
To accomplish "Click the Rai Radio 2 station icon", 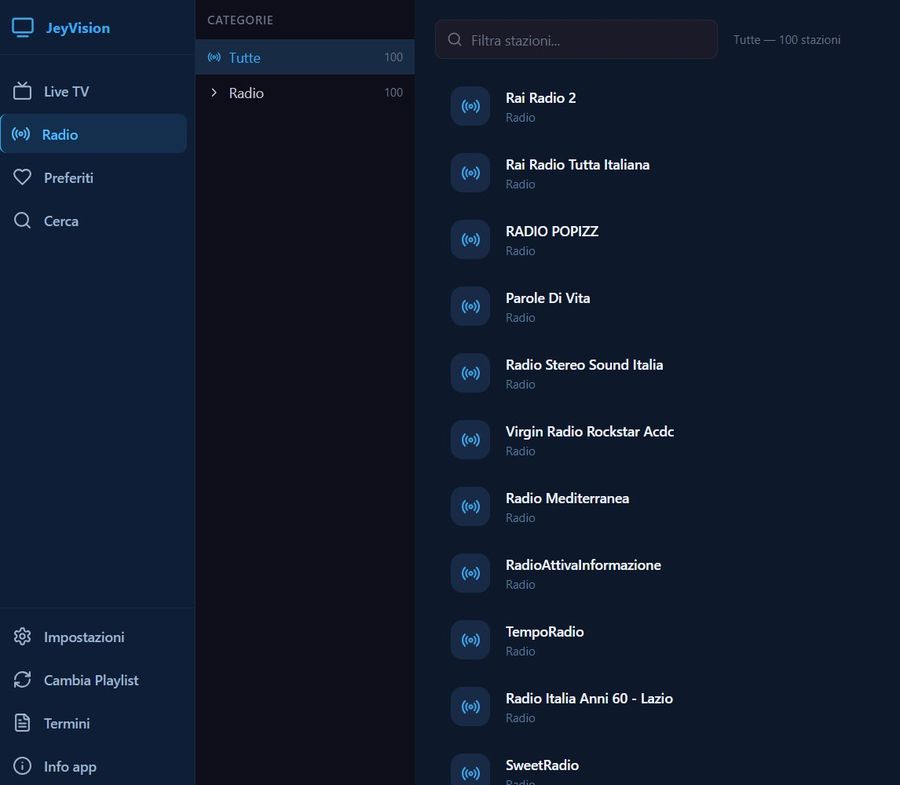I will [470, 106].
